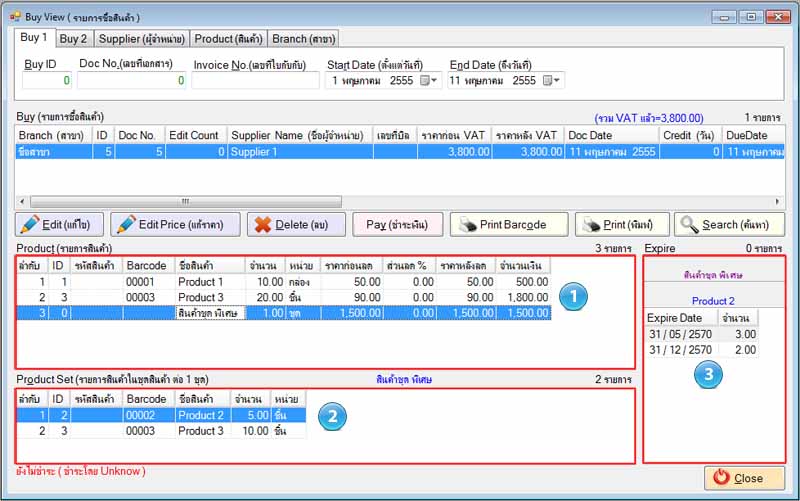This screenshot has width=800, height=501.
Task: Click the Product 2 label in Expire panel
Action: (713, 301)
